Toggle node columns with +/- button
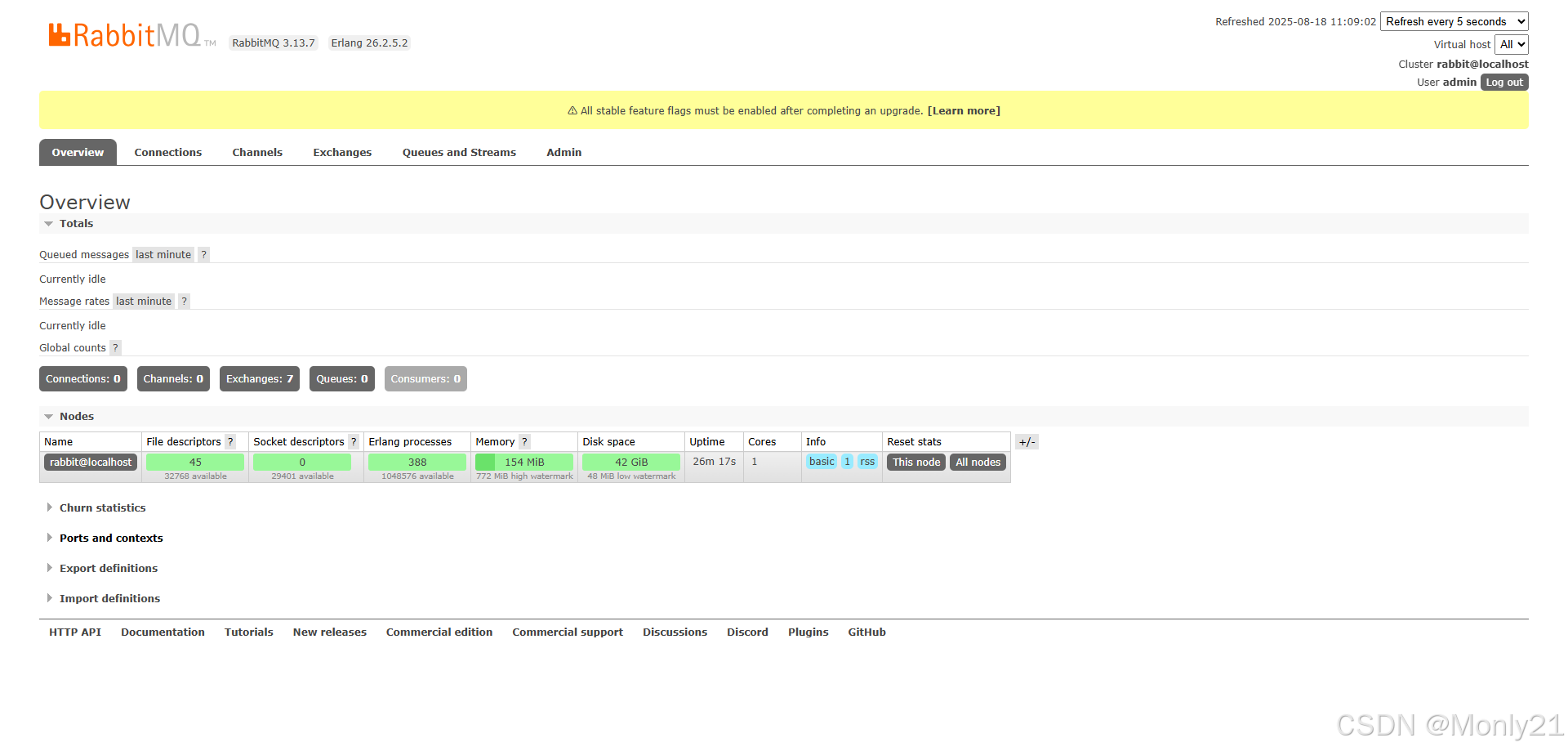Screen dimensions: 1568x751 (1027, 442)
